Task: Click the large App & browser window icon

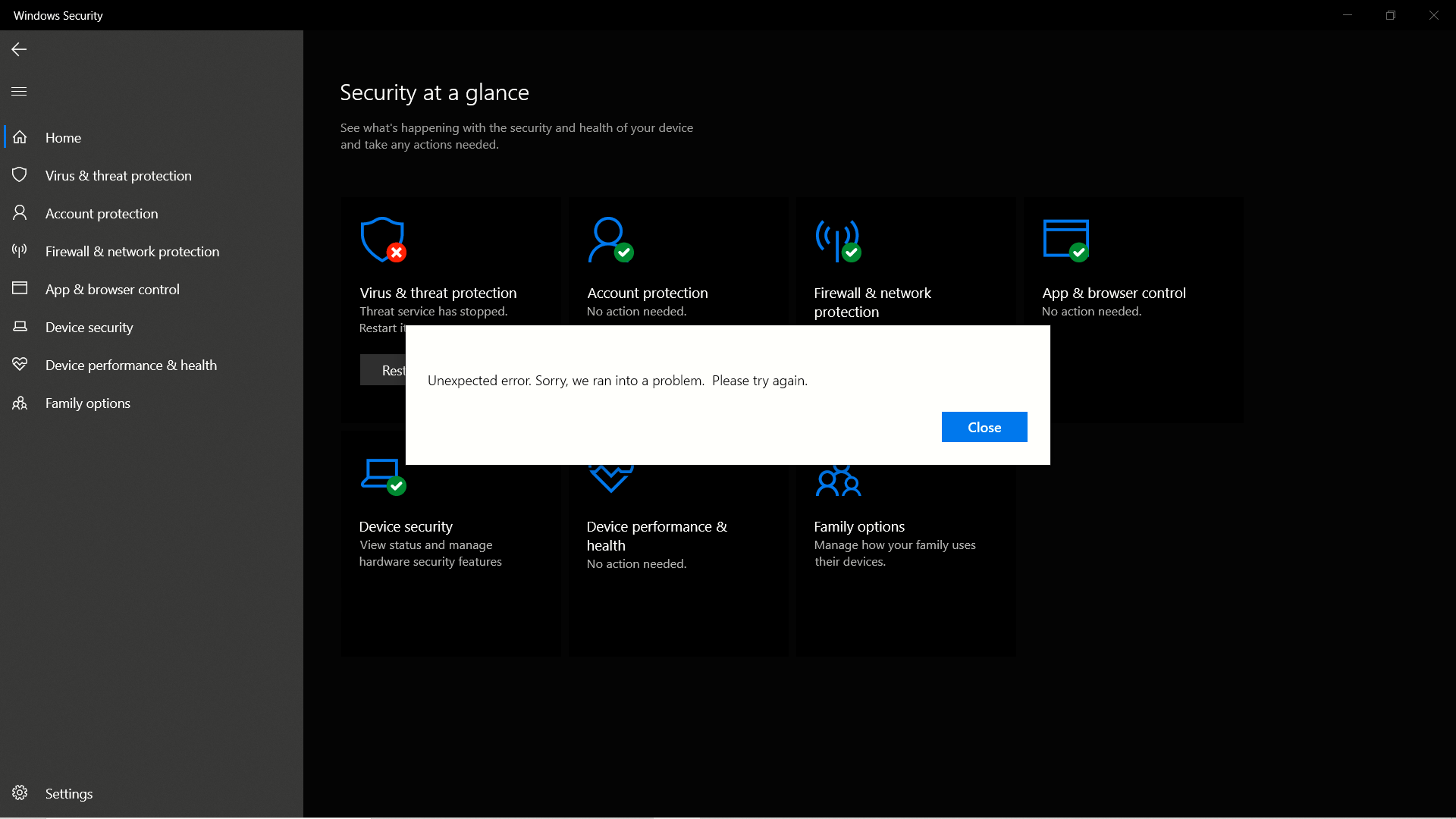Action: 1066,240
